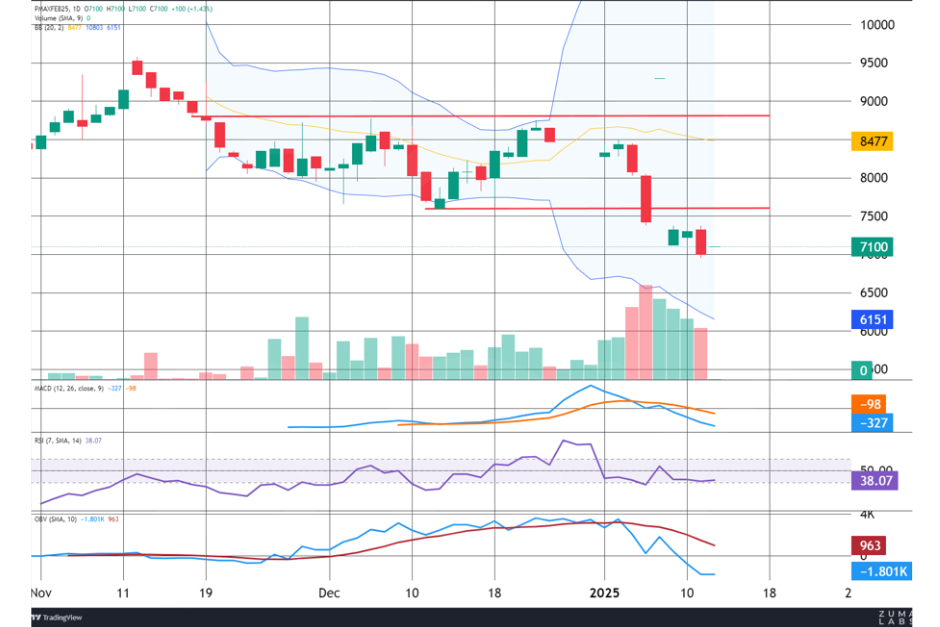Viewport: 940px width, 627px height.
Task: Click the 2025 year label on time axis
Action: (x=604, y=593)
